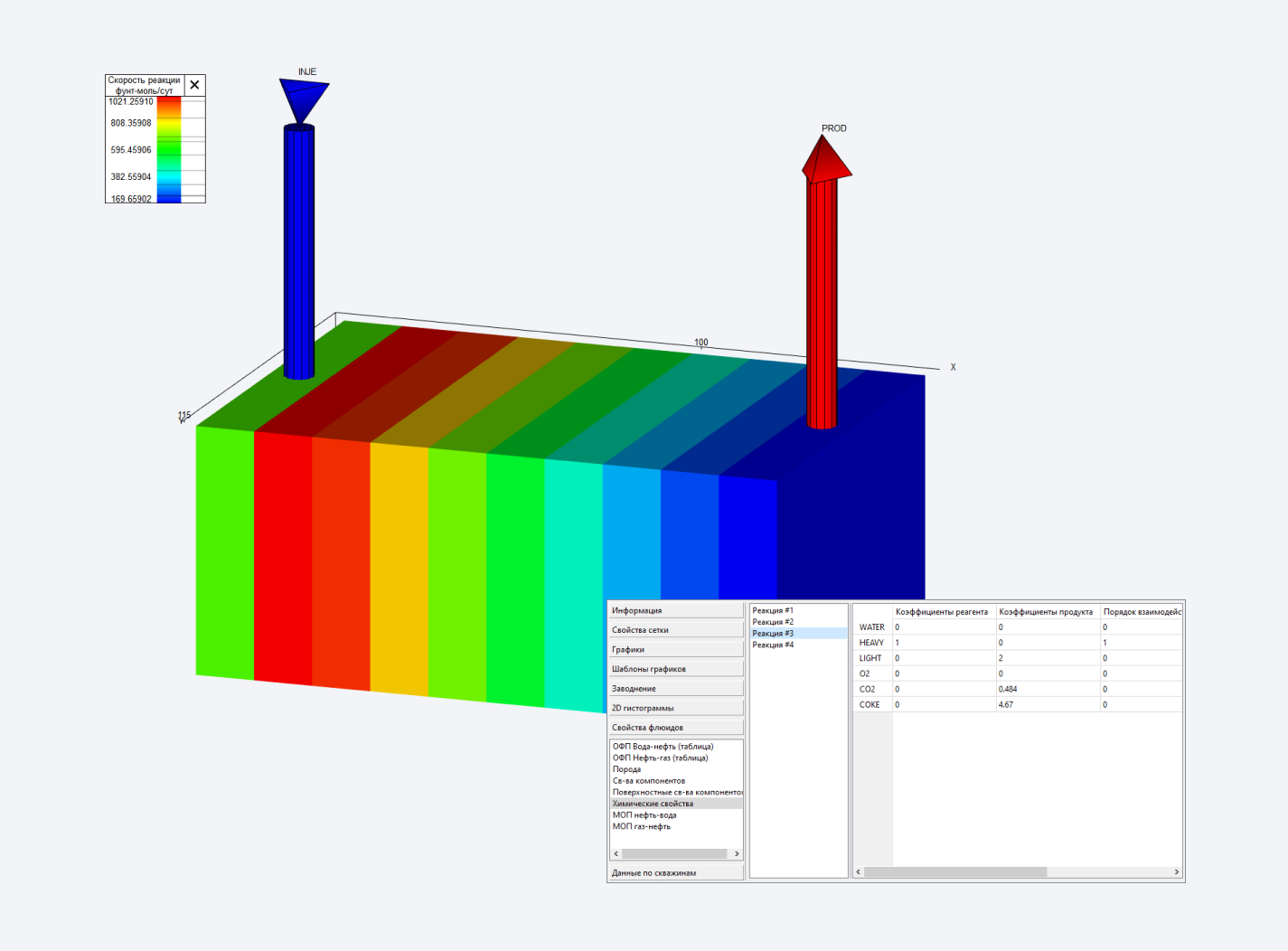
Task: Click COKE product coefficient cell 4.67
Action: tap(1048, 704)
